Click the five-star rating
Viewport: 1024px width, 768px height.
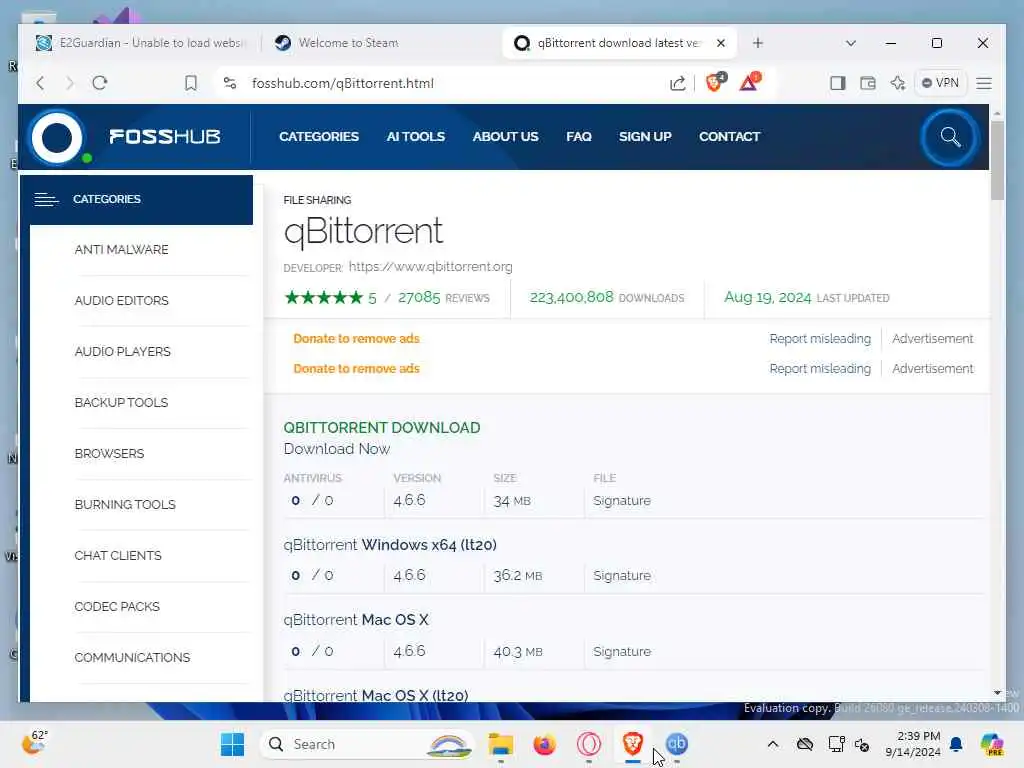click(324, 298)
